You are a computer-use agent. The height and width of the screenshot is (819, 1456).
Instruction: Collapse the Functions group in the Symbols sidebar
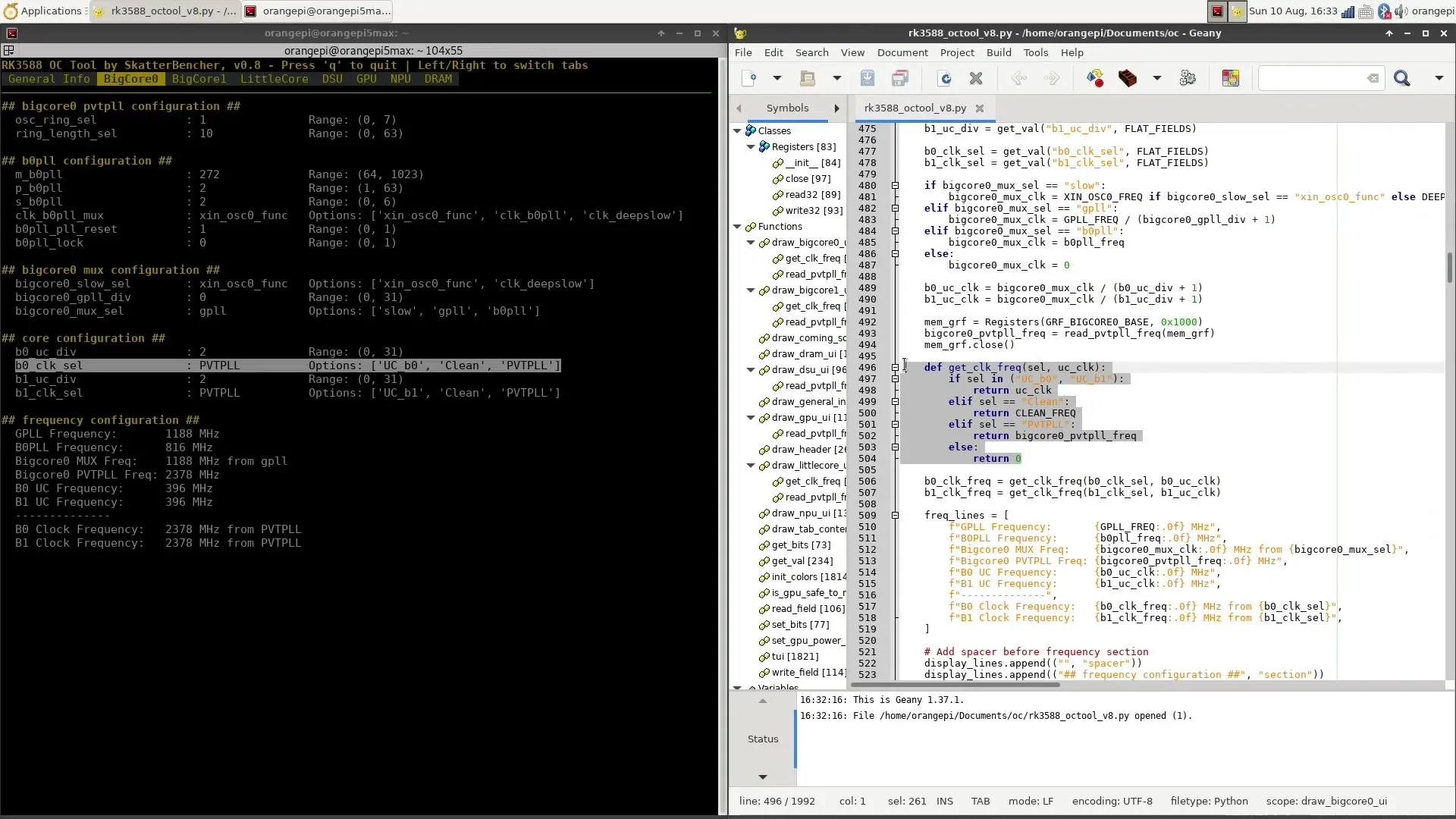[737, 227]
